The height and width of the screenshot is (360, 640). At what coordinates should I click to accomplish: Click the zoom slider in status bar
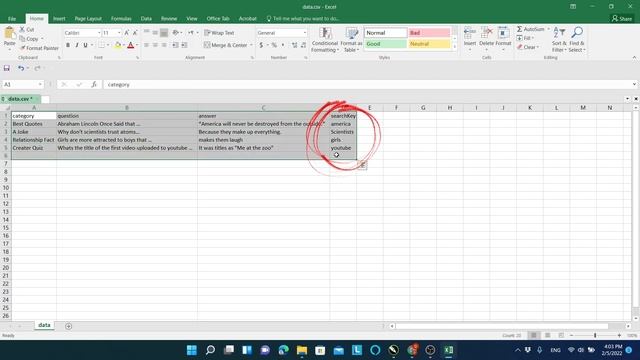click(x=595, y=335)
